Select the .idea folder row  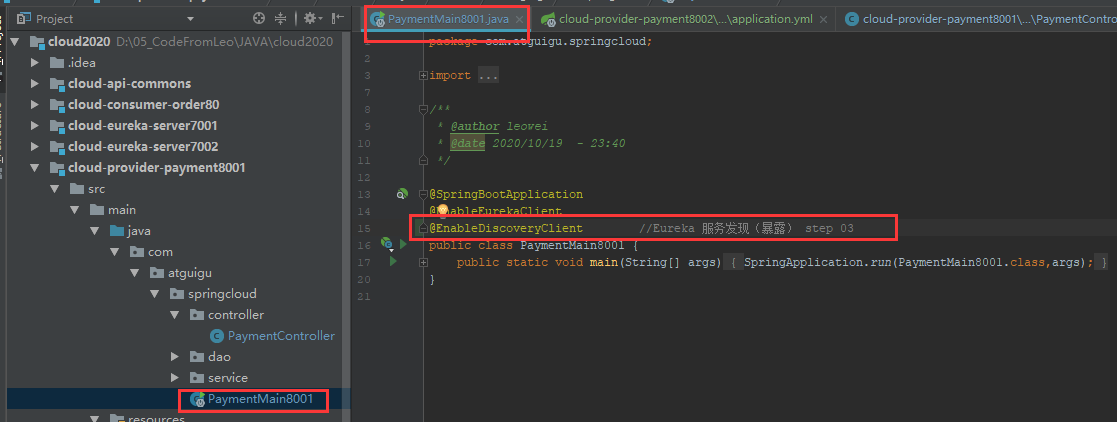179,63
